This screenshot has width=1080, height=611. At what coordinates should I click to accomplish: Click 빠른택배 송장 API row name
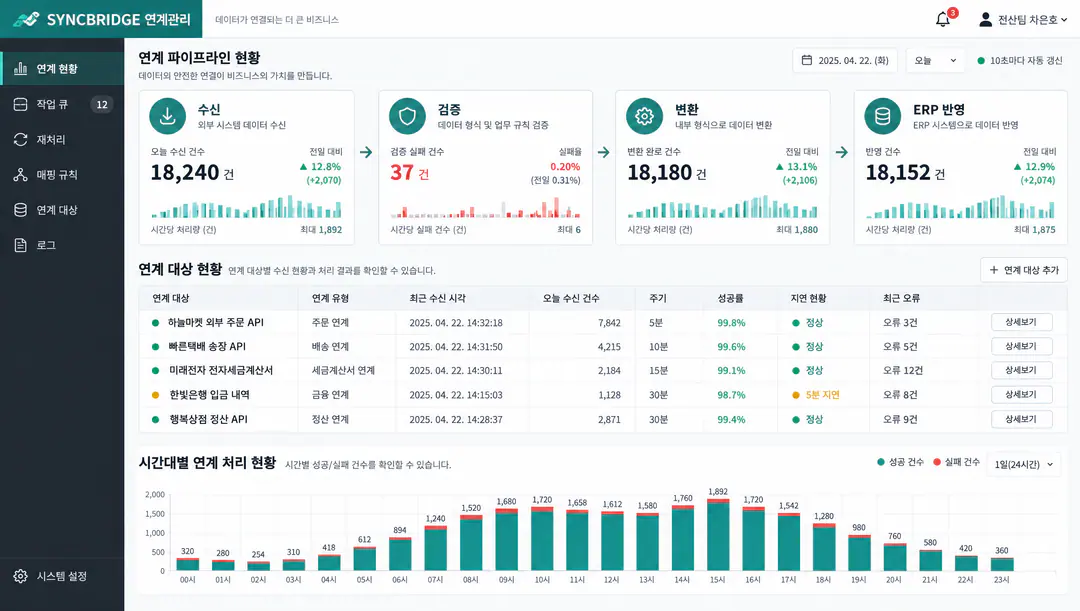pyautogui.click(x=207, y=346)
